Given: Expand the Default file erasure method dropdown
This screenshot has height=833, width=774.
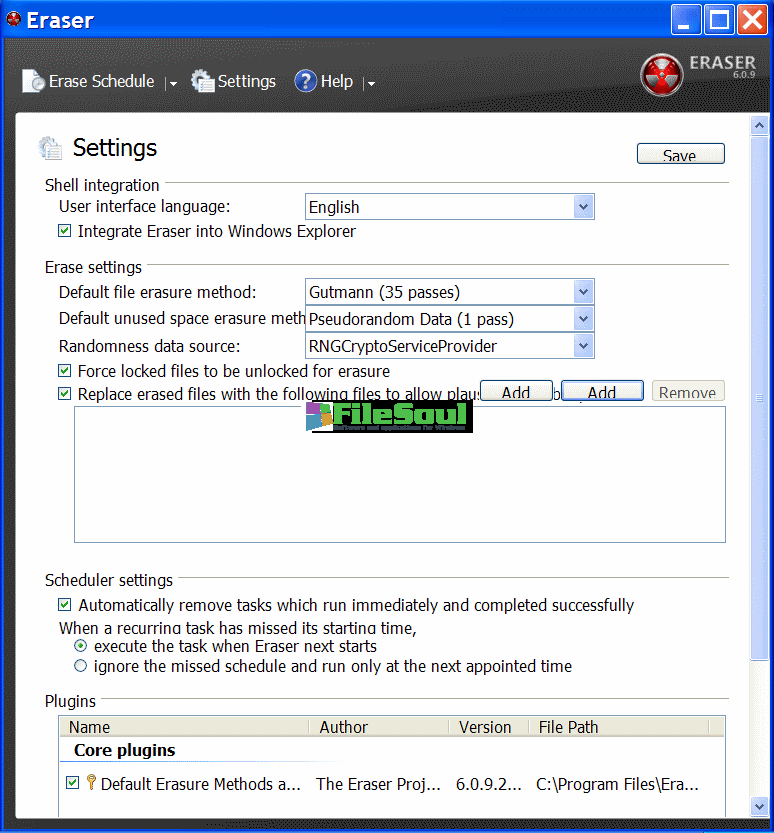Looking at the screenshot, I should [x=584, y=292].
